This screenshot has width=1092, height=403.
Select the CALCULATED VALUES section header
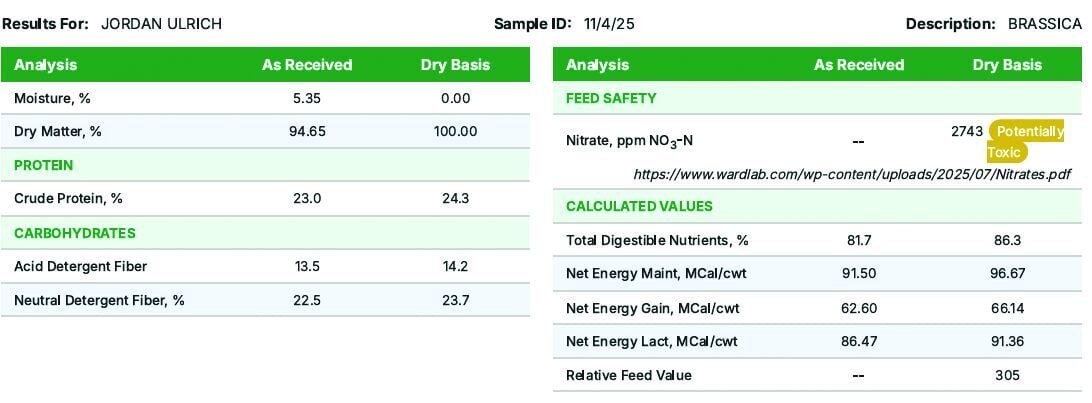click(x=639, y=206)
